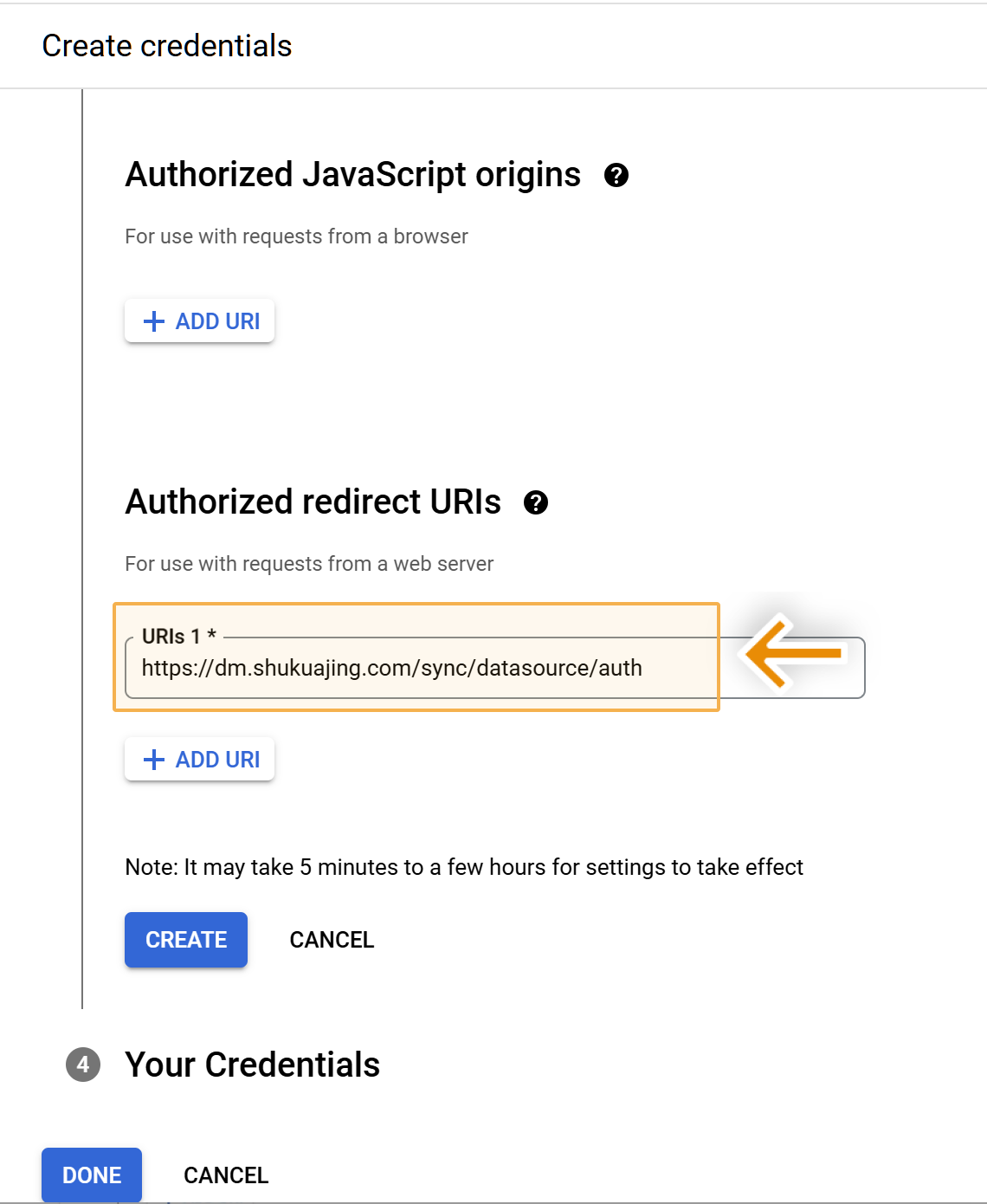Select the Authorized JavaScript origins heading
Image resolution: width=987 pixels, height=1204 pixels.
pos(352,175)
